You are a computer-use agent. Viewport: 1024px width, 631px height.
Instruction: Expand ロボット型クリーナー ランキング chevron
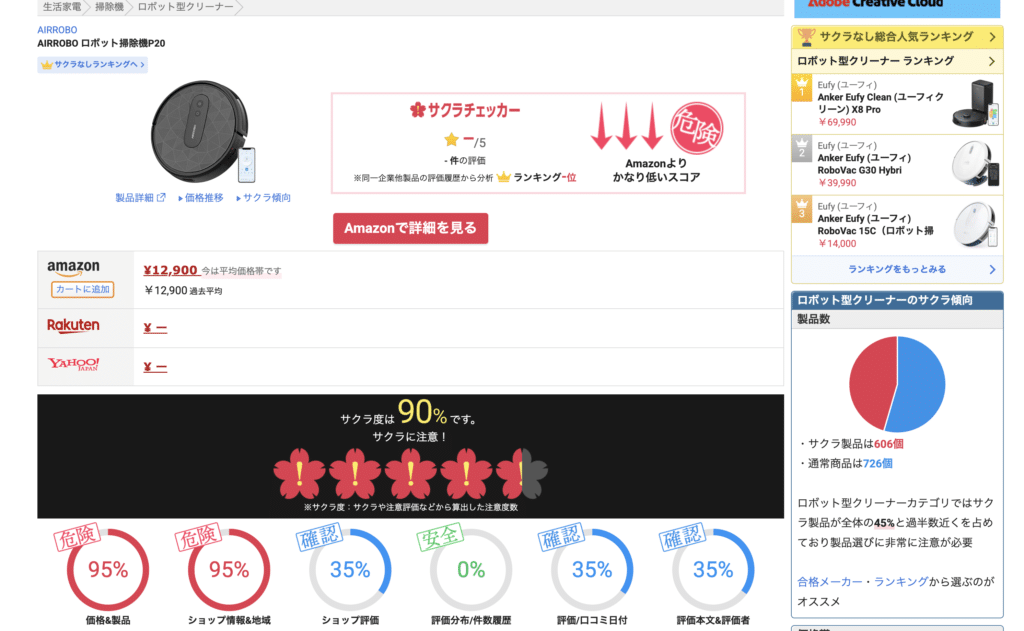[992, 61]
